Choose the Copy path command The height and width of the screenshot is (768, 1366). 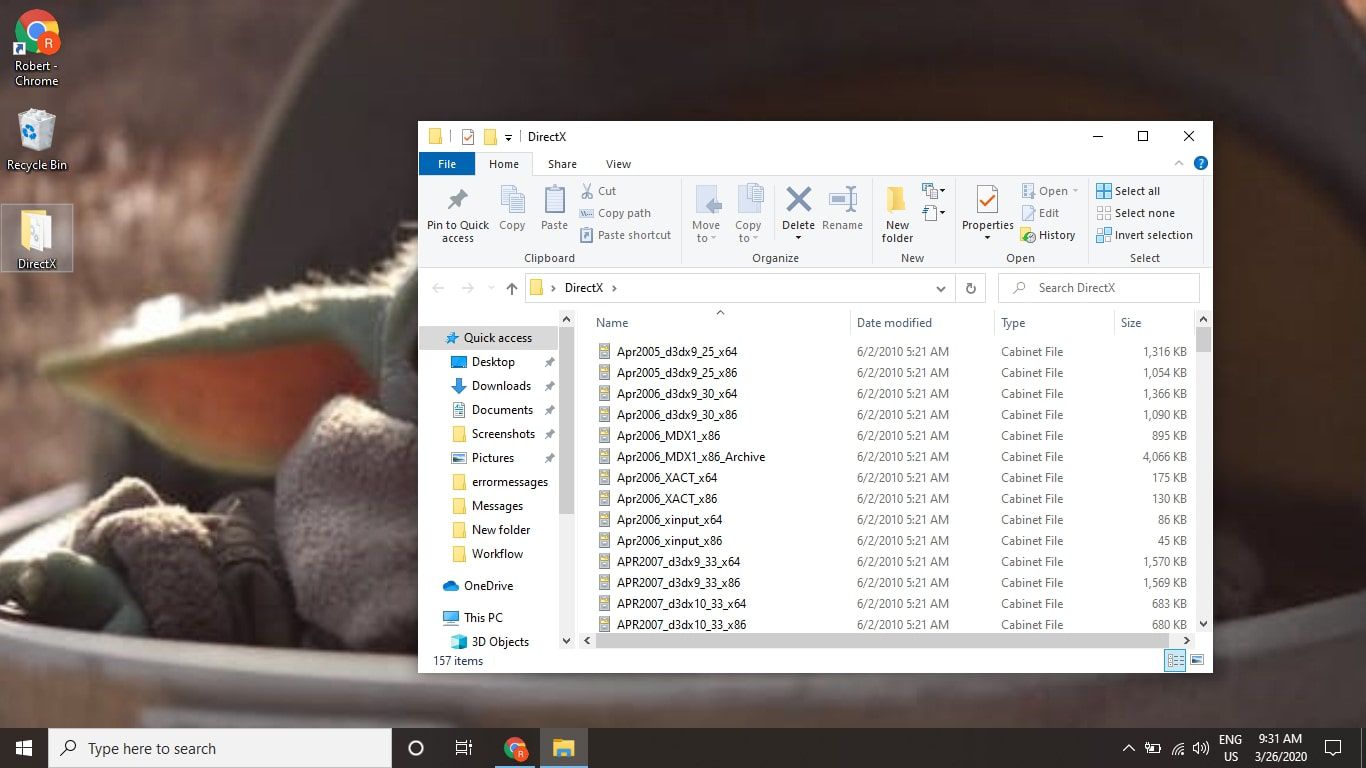coord(615,213)
